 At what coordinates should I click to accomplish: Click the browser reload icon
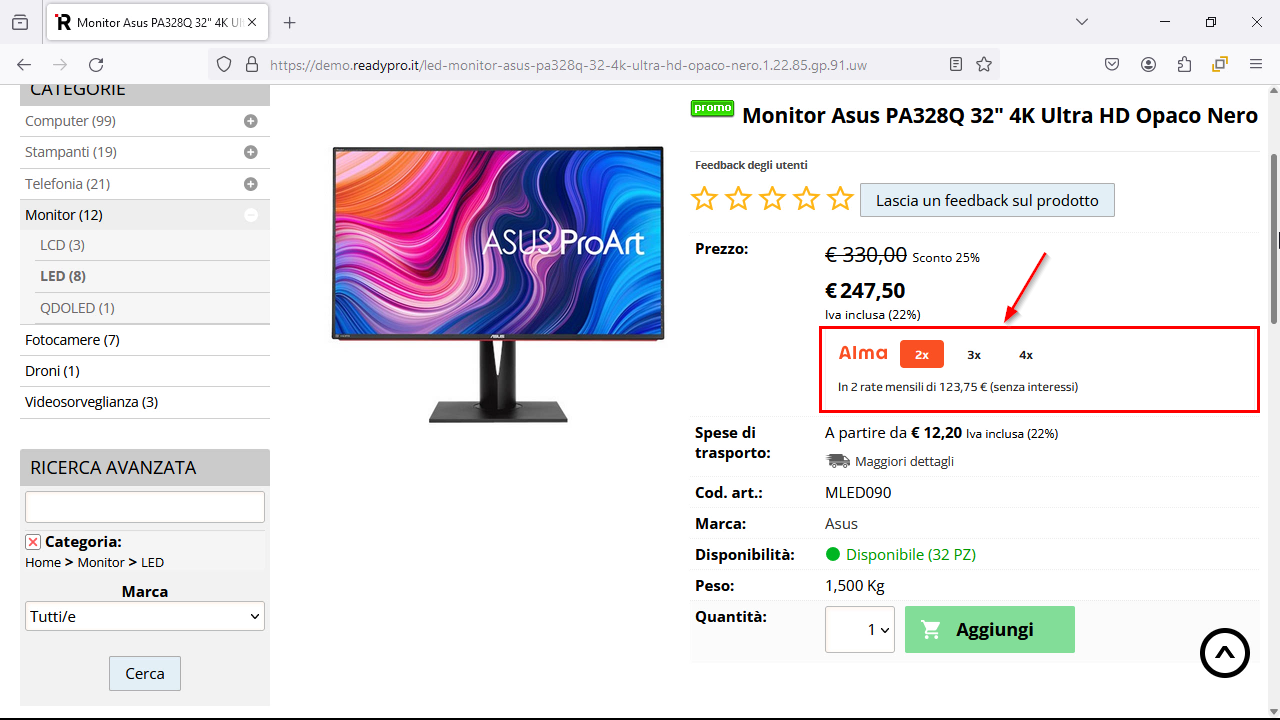click(96, 64)
